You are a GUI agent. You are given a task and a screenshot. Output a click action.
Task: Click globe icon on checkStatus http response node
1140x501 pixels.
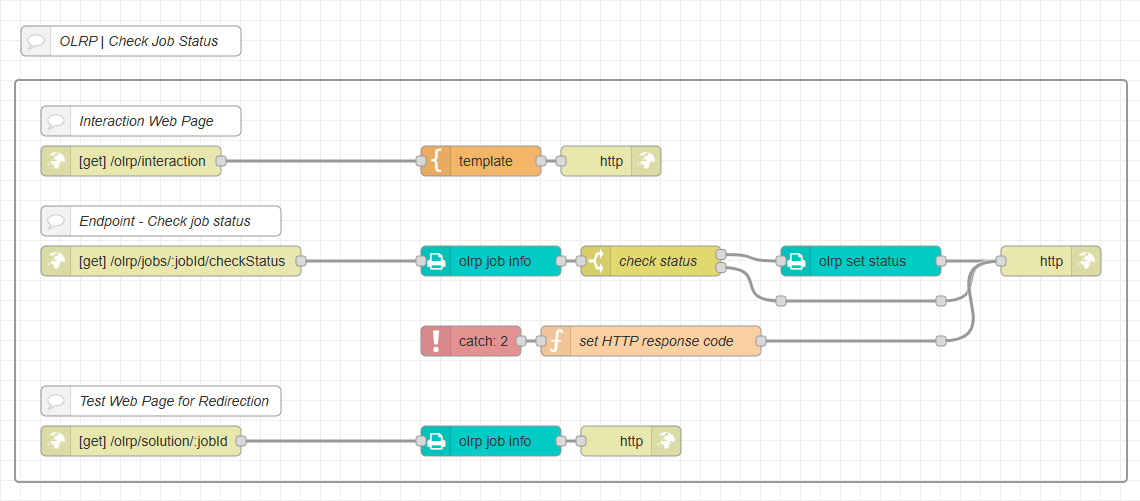pyautogui.click(x=1085, y=261)
